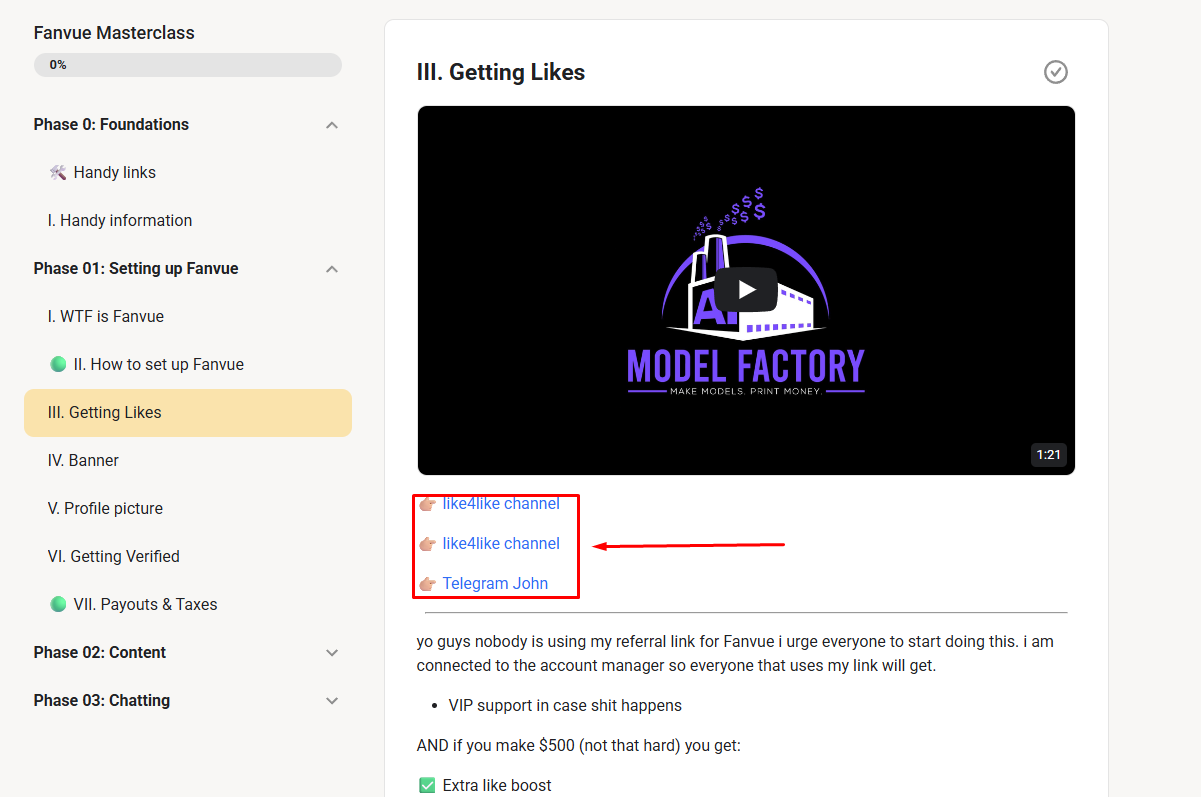Click the green dot beside Payouts & Taxes
The width and height of the screenshot is (1201, 797).
click(58, 605)
